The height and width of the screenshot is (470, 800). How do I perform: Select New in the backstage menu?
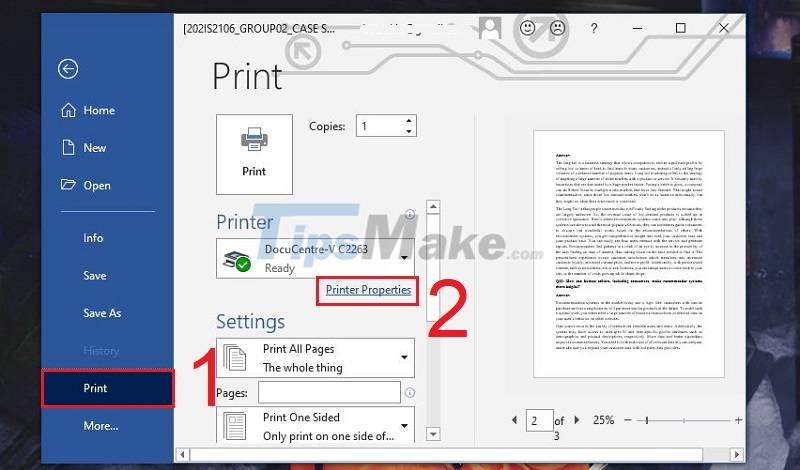pos(84,148)
